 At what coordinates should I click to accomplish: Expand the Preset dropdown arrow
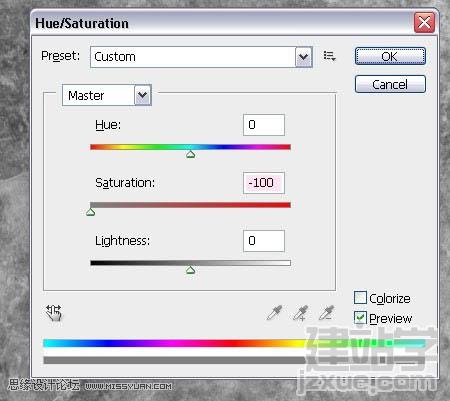304,57
